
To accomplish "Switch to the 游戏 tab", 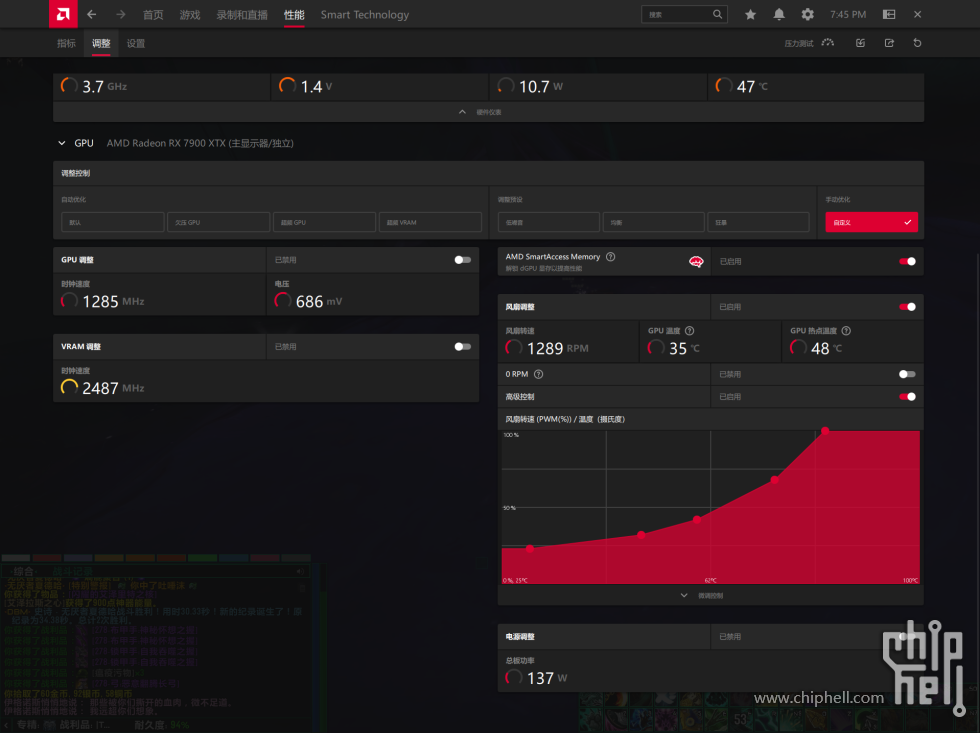I will 190,14.
